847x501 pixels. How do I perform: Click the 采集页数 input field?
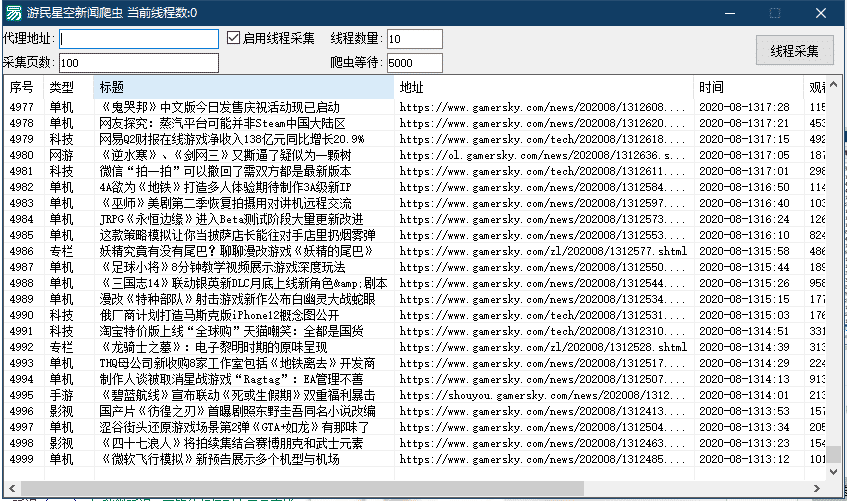coord(139,63)
